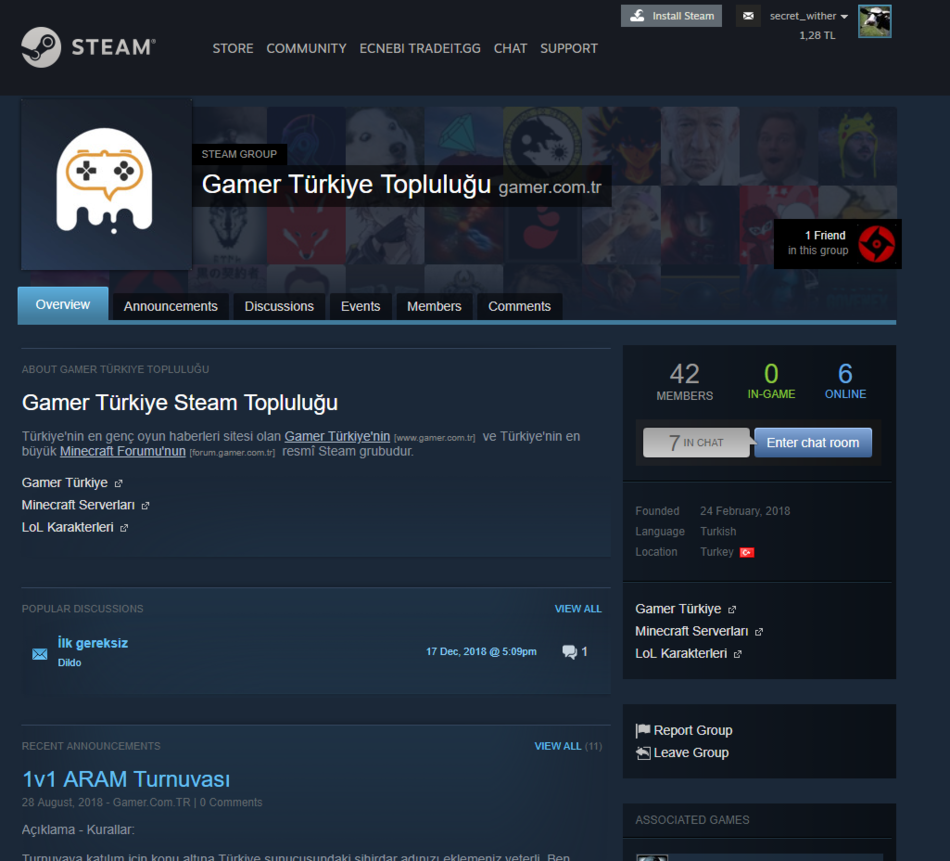The image size is (950, 861).
Task: Click the 24 February, 2018 founded date
Action: click(745, 511)
